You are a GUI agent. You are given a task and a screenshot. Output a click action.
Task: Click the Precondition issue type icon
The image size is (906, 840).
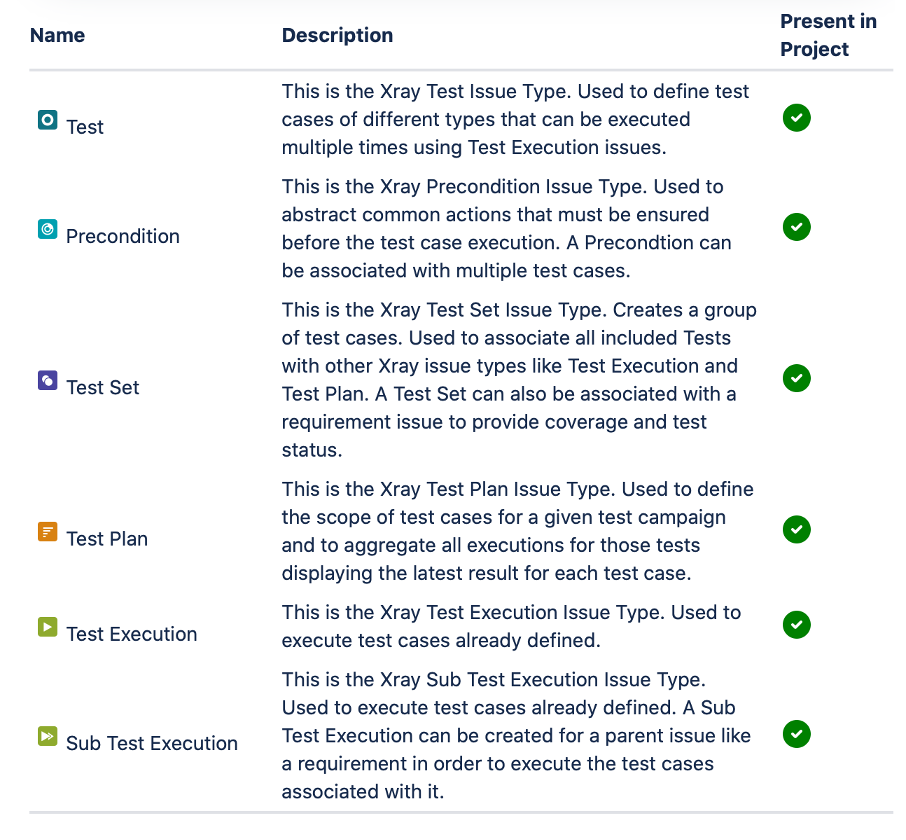click(x=47, y=230)
